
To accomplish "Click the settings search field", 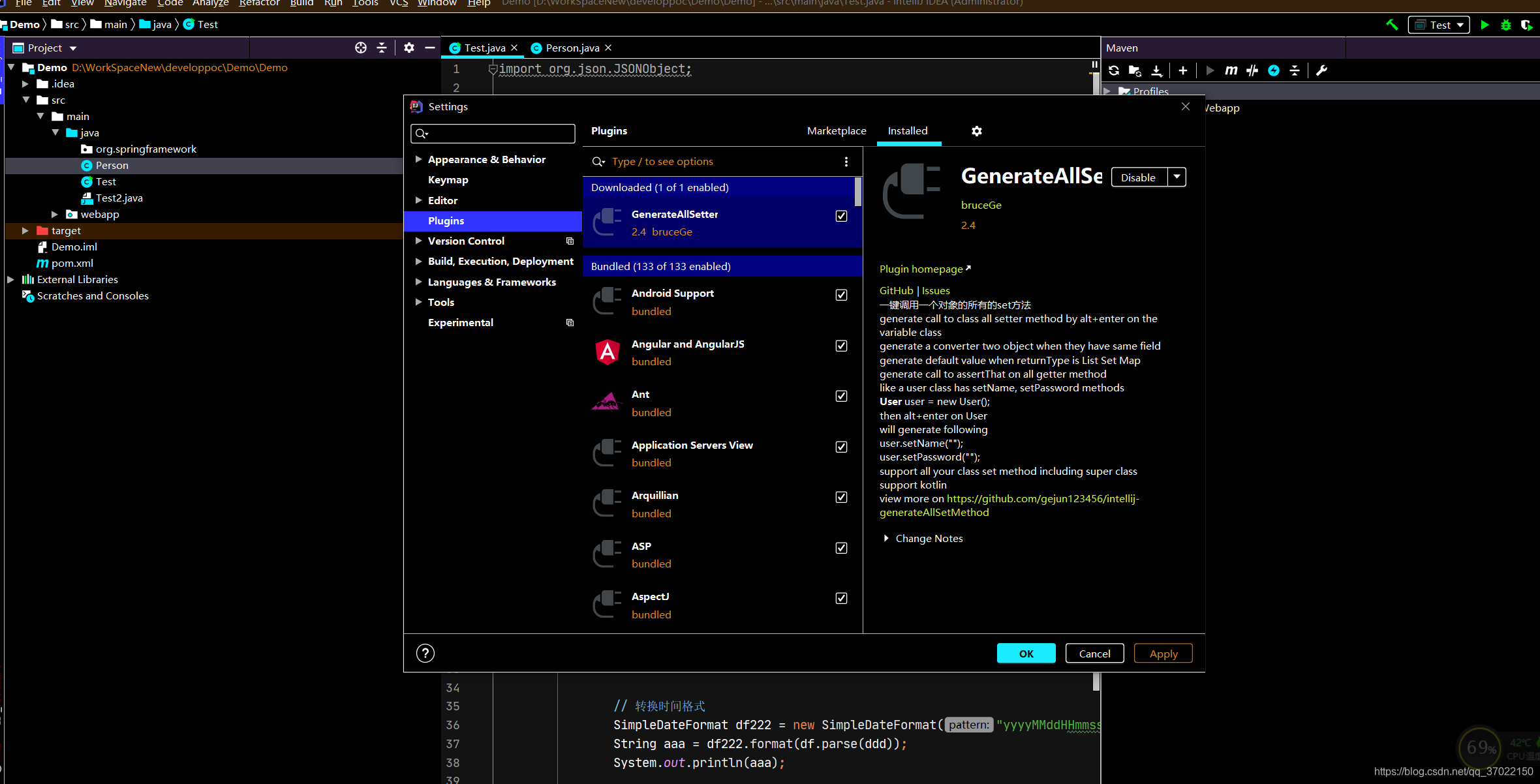I will pyautogui.click(x=493, y=134).
